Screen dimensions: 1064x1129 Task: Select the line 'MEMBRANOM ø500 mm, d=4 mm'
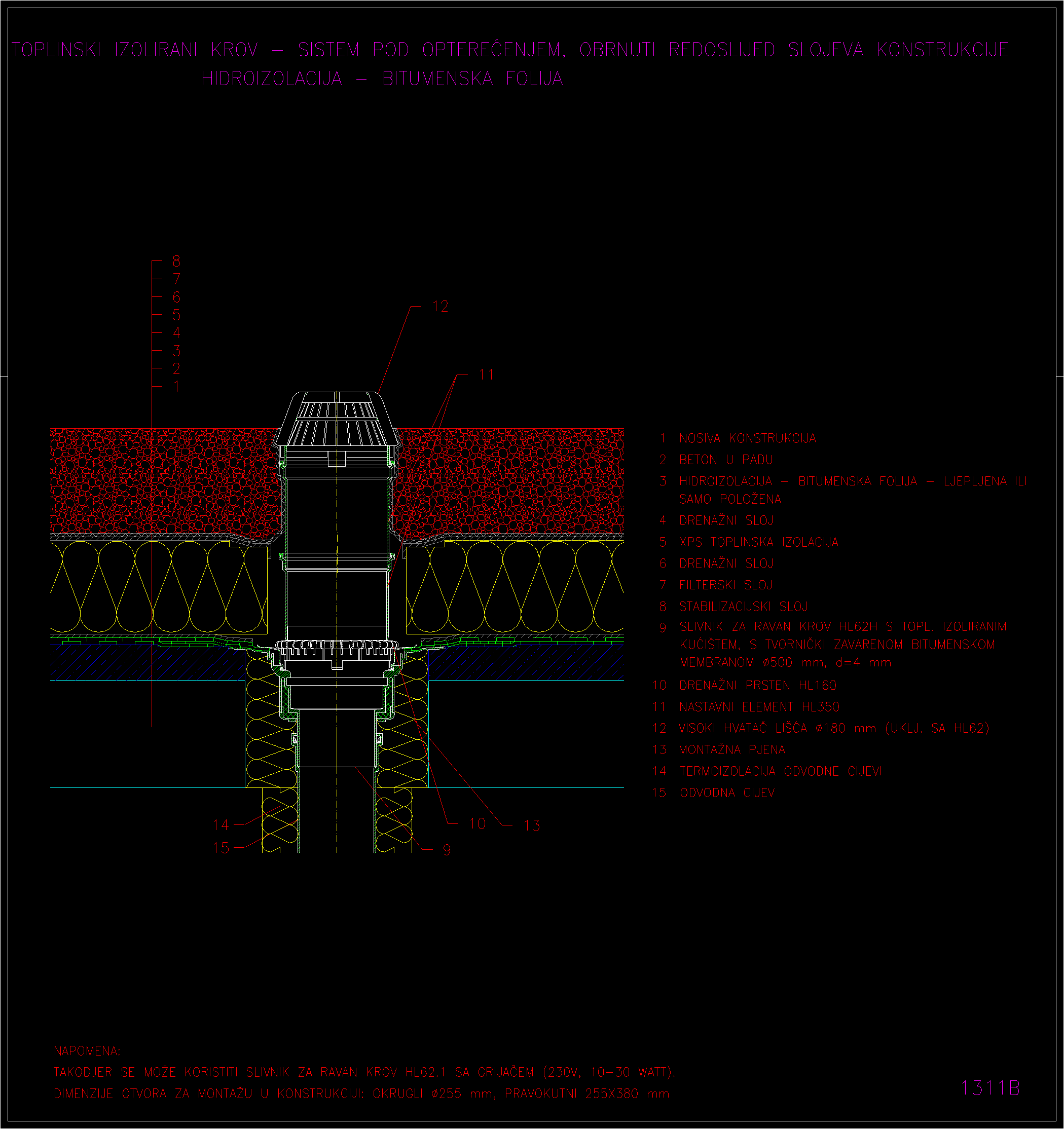[786, 663]
